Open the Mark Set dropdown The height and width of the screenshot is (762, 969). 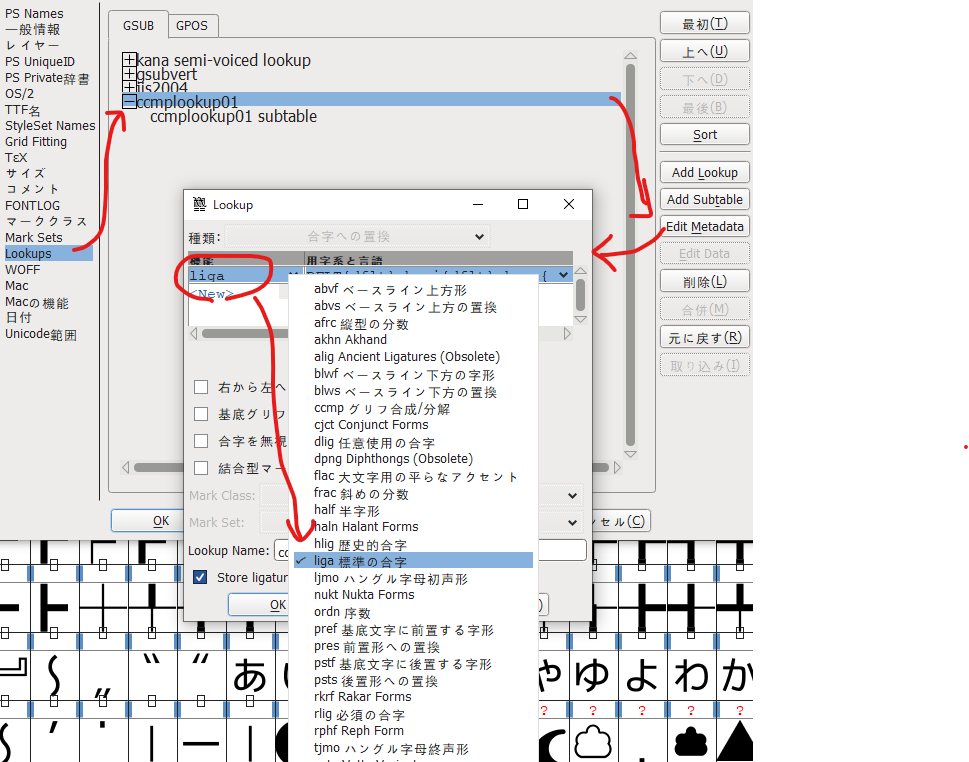(x=572, y=523)
